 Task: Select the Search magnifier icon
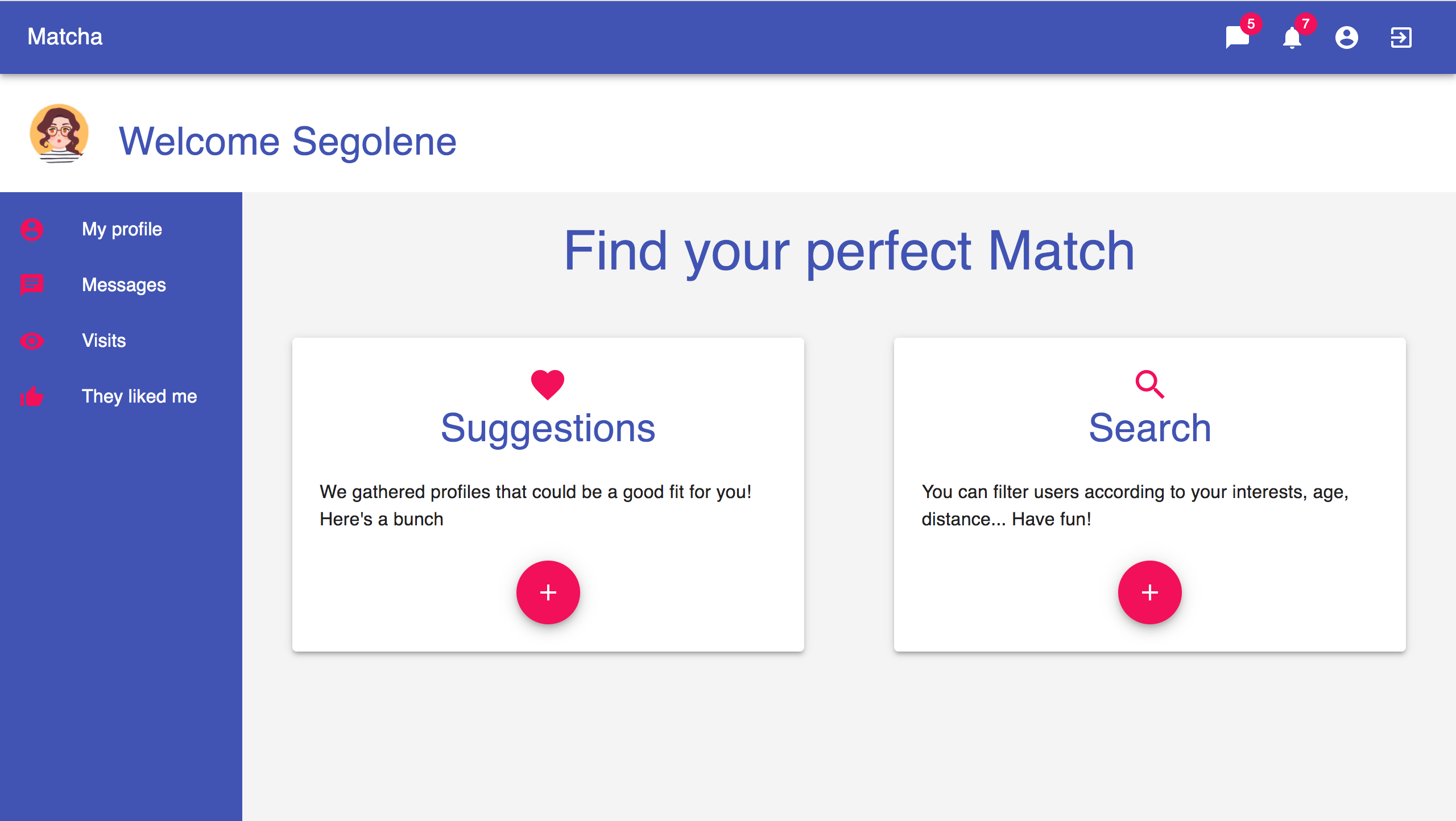click(x=1149, y=383)
